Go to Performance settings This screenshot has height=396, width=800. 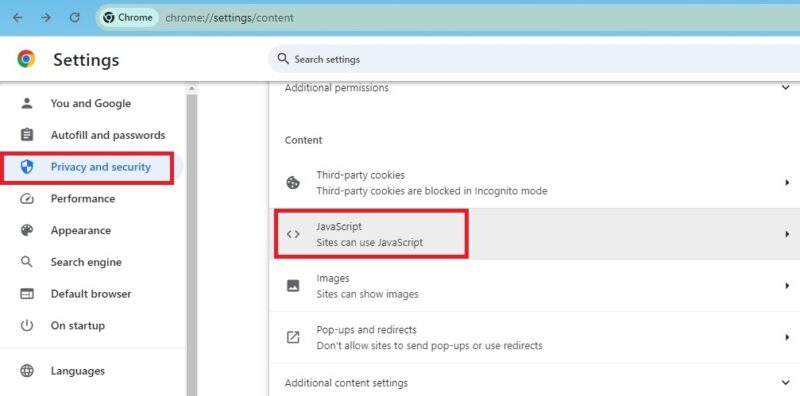pyautogui.click(x=83, y=199)
